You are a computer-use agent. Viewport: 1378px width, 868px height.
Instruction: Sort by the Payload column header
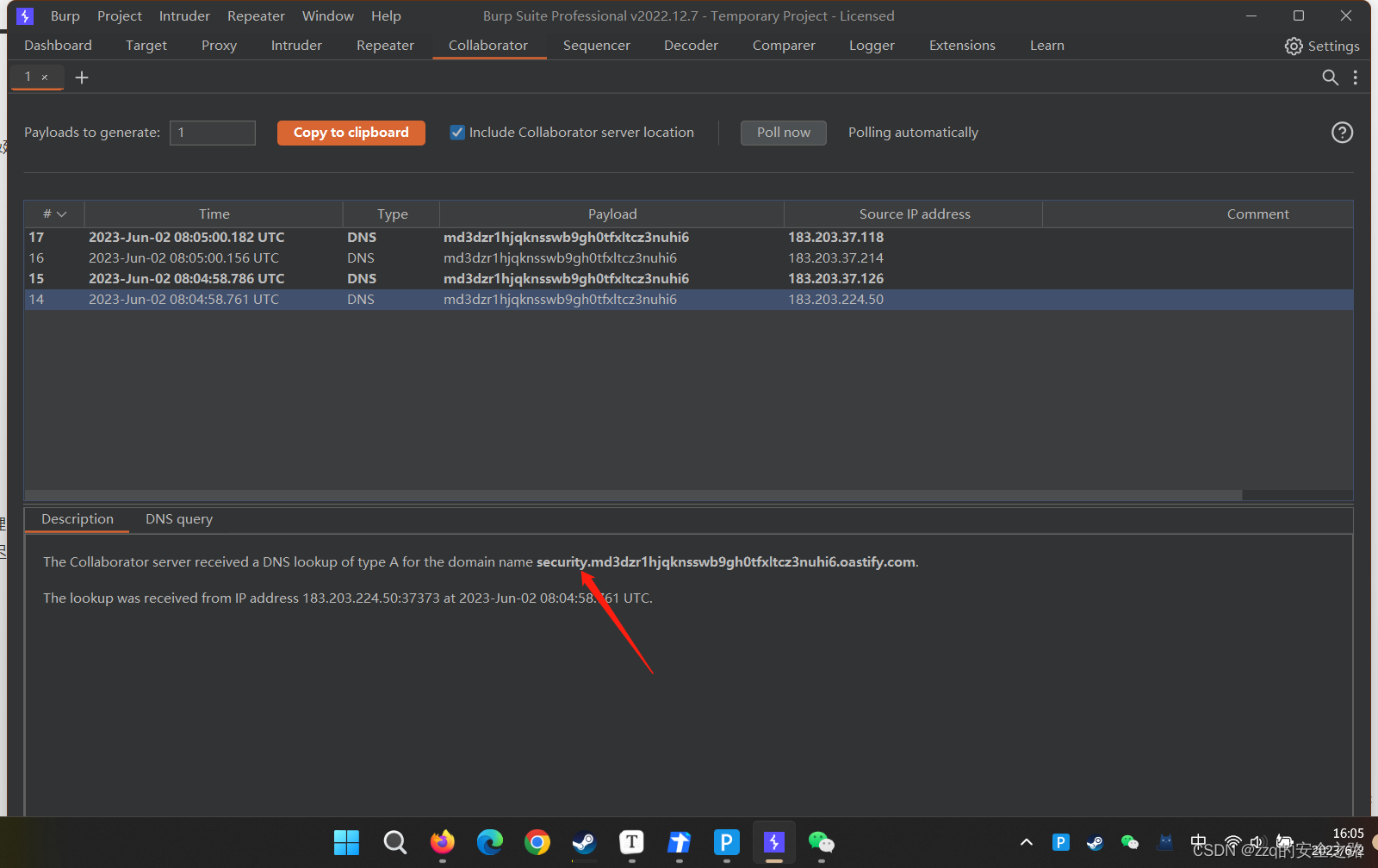coord(612,214)
